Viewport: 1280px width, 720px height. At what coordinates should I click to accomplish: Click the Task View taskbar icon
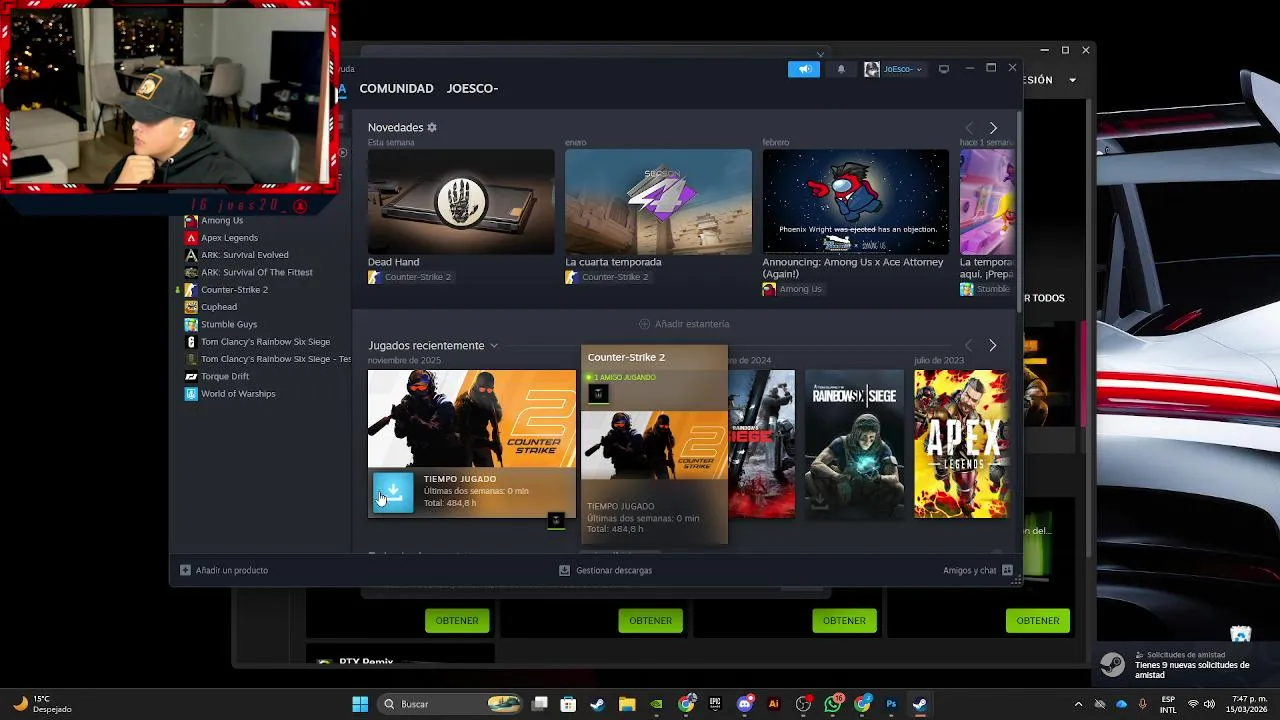(539, 704)
